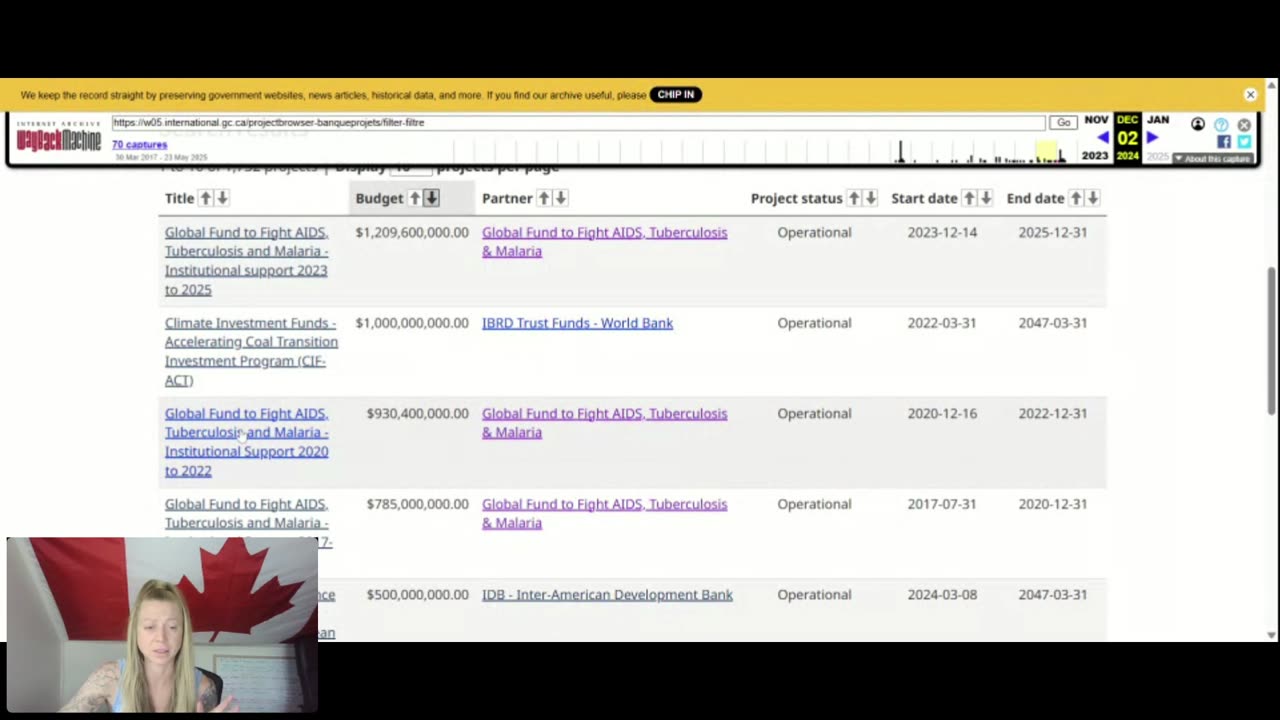1280x720 pixels.
Task: Click start date 2022-03-31
Action: tap(941, 323)
